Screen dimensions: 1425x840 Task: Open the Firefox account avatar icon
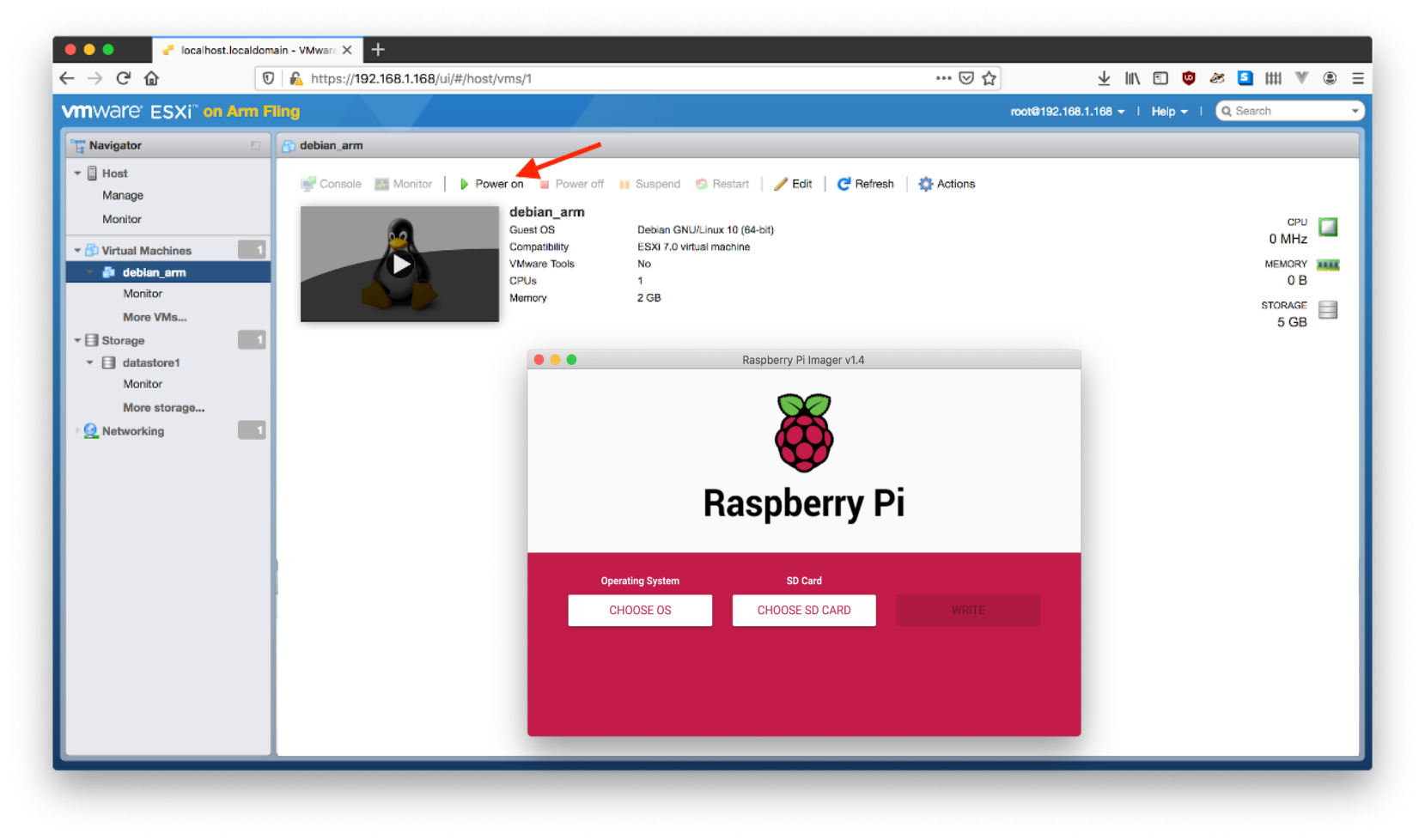point(1330,78)
